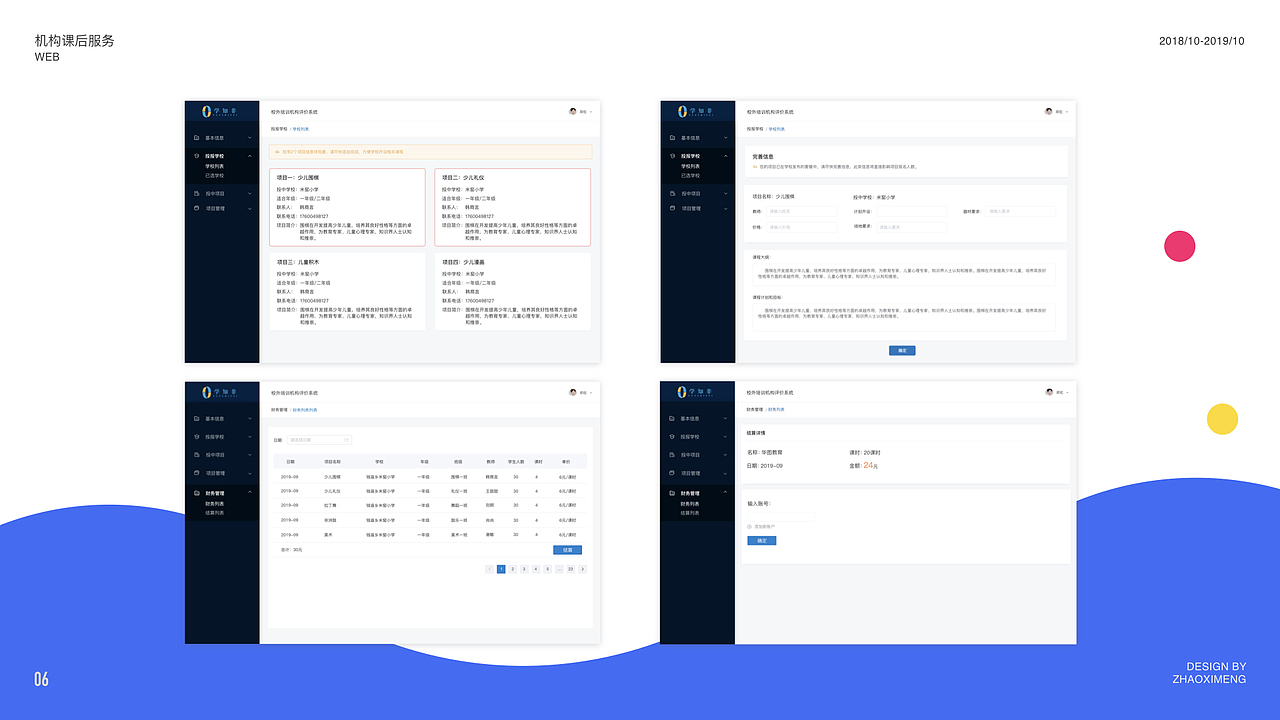Open the user dropdown arrow in the school-list header
Screen dimensions: 1280x720
(592, 112)
